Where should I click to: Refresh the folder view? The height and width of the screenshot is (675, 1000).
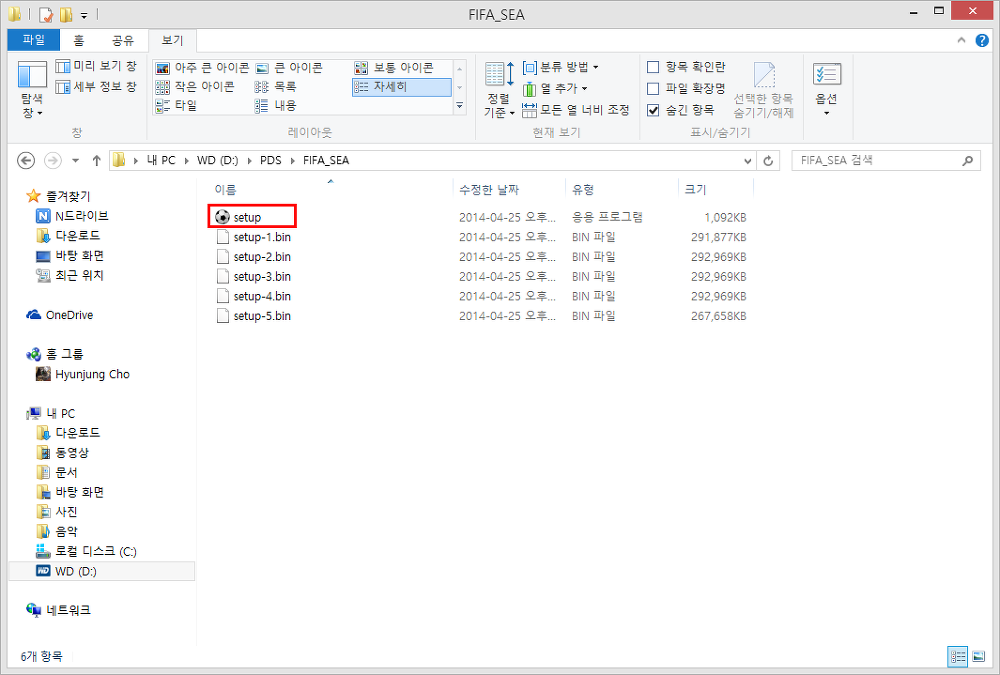pos(768,161)
